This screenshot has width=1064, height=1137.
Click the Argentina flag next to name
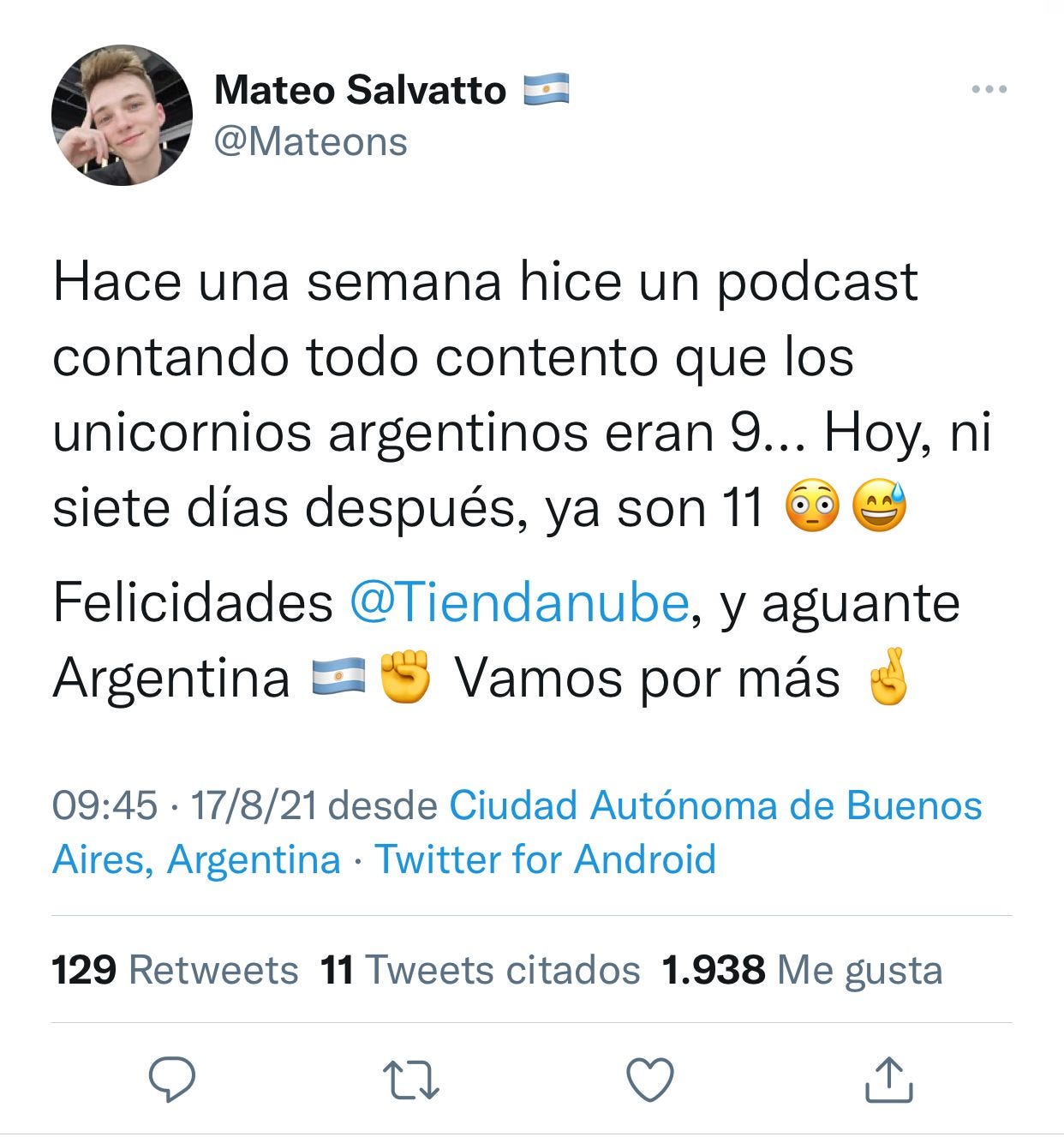coord(547,90)
